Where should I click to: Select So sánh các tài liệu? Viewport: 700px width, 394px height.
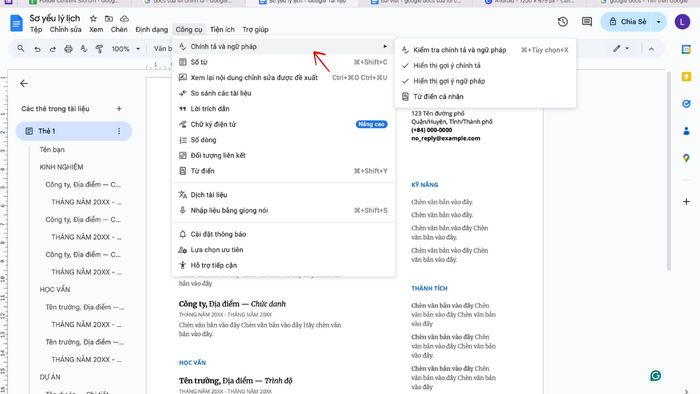[x=283, y=93]
